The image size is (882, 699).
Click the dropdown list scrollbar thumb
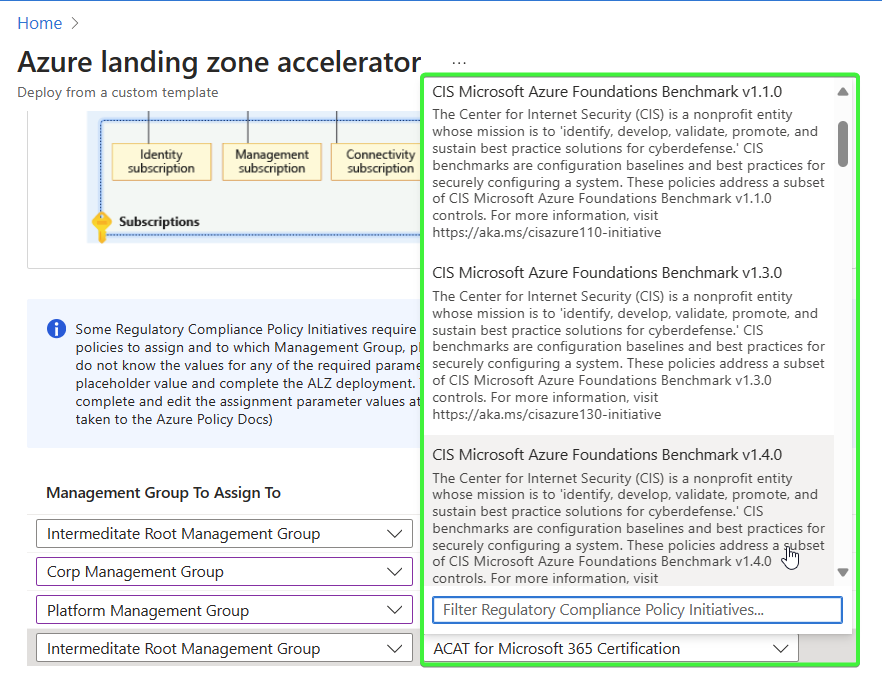(843, 144)
